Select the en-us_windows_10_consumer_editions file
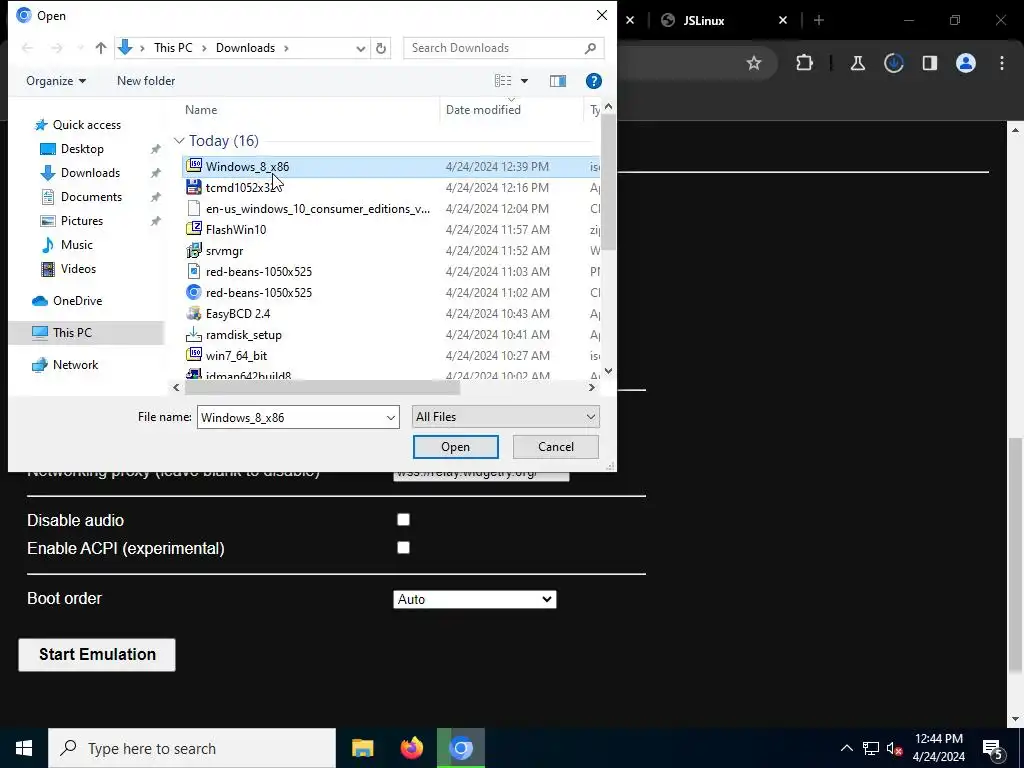The image size is (1024, 768). (x=317, y=208)
